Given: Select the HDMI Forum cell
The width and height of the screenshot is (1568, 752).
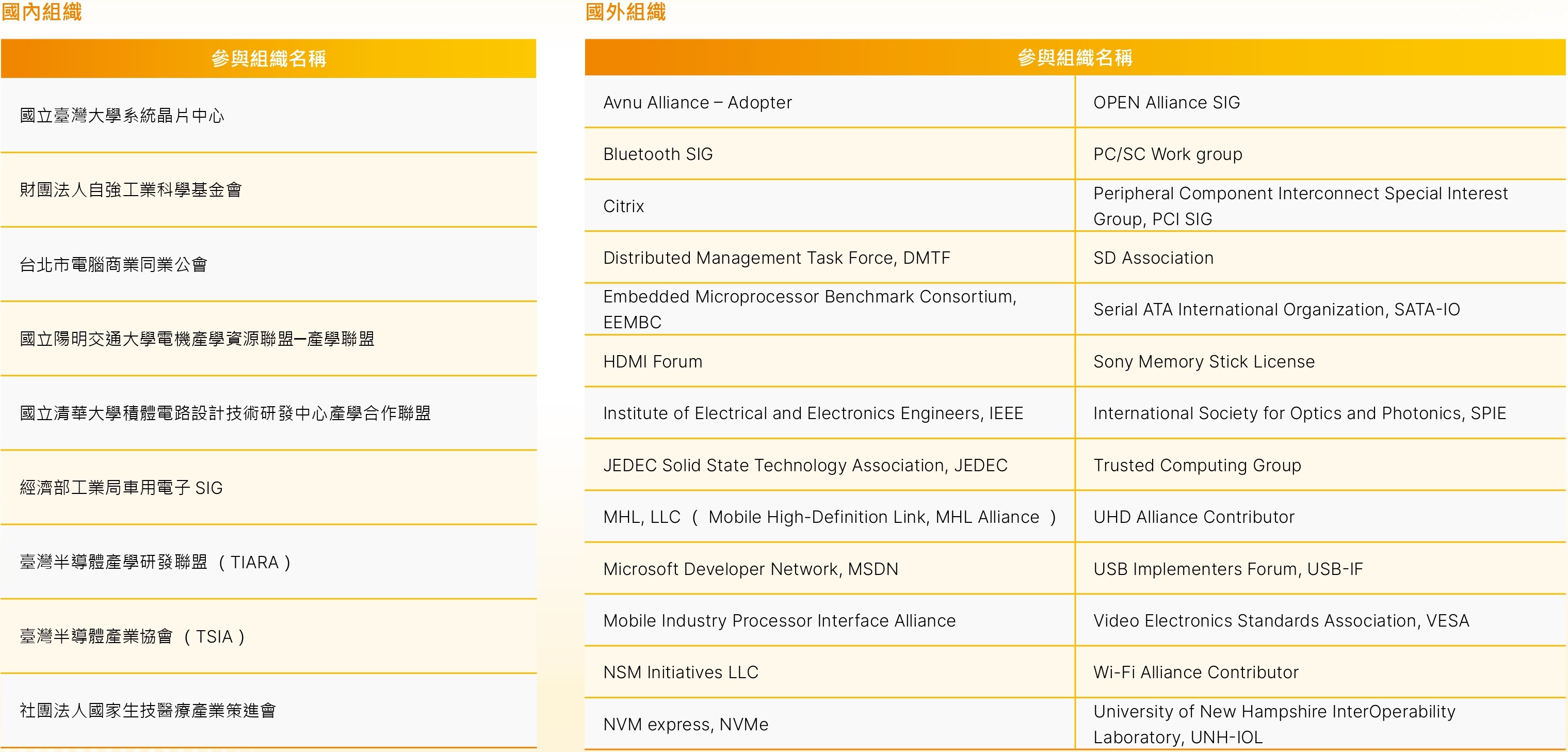Looking at the screenshot, I should coord(830,361).
